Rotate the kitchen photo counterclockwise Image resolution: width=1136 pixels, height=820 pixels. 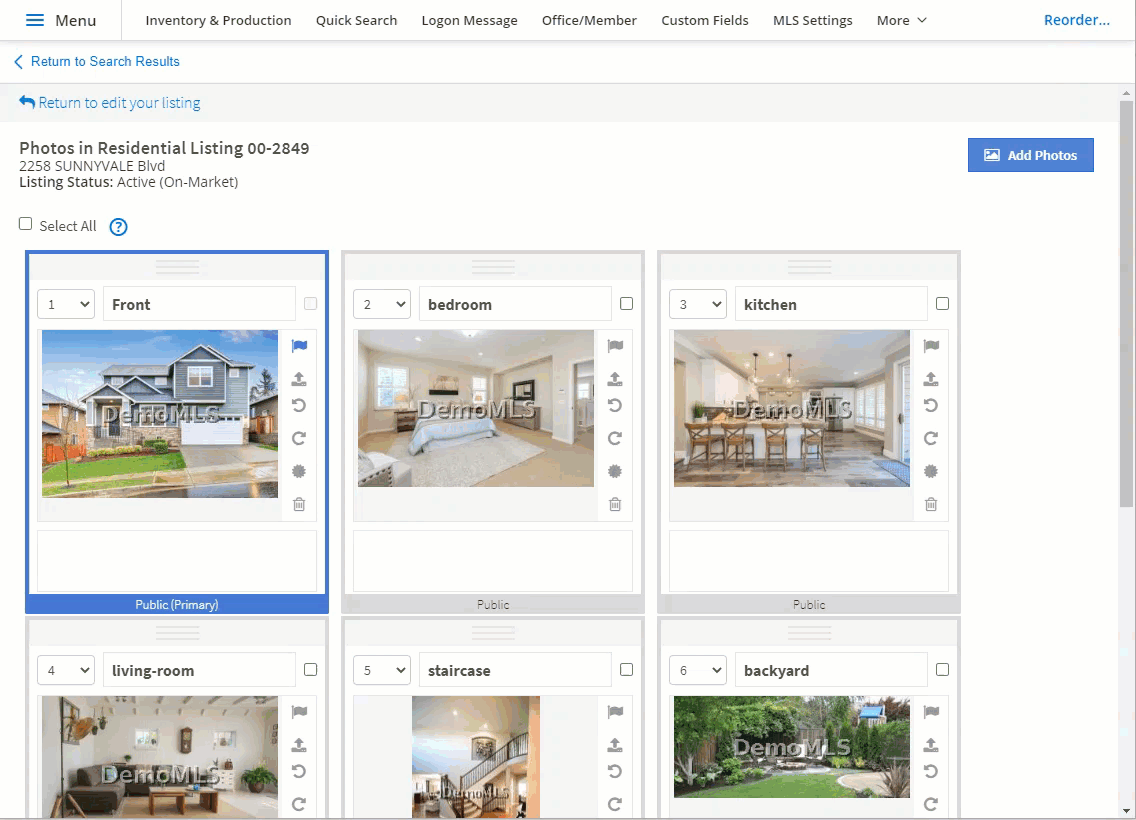pyautogui.click(x=931, y=406)
